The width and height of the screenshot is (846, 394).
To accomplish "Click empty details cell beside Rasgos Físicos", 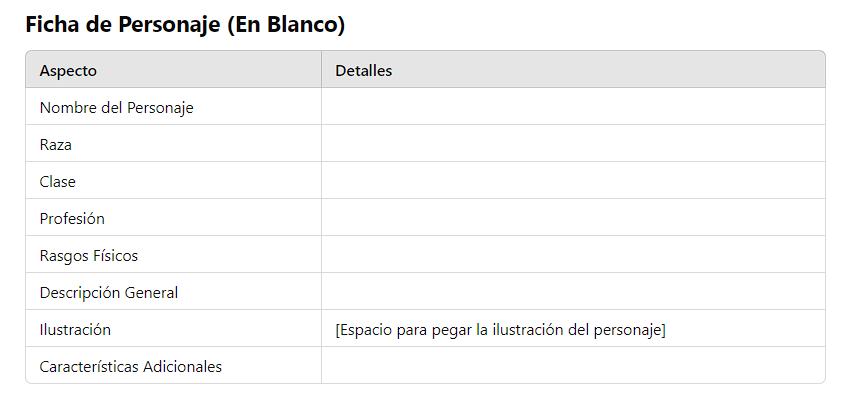I will point(574,254).
